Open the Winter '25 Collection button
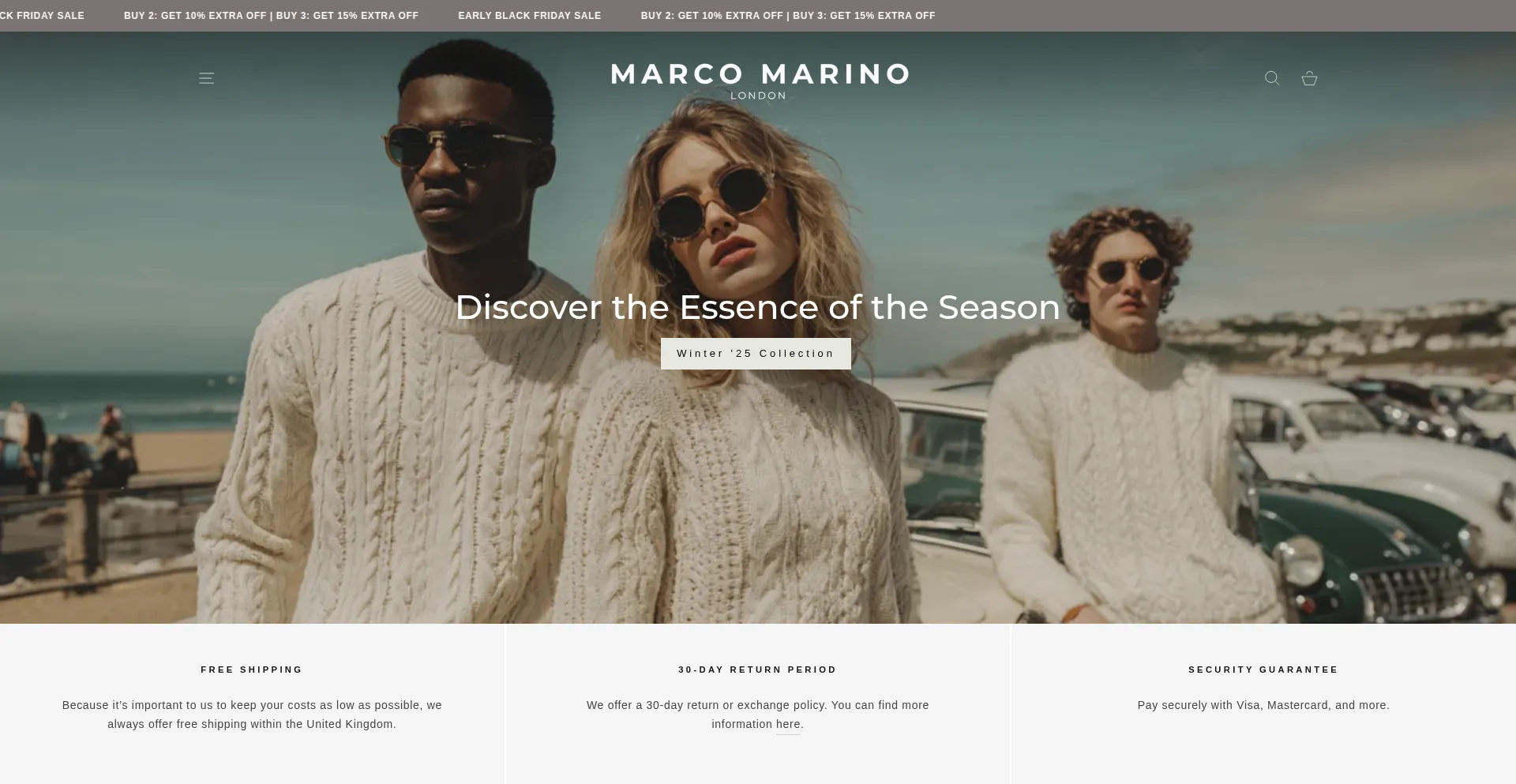Screen dimensions: 1516x784 (756, 354)
